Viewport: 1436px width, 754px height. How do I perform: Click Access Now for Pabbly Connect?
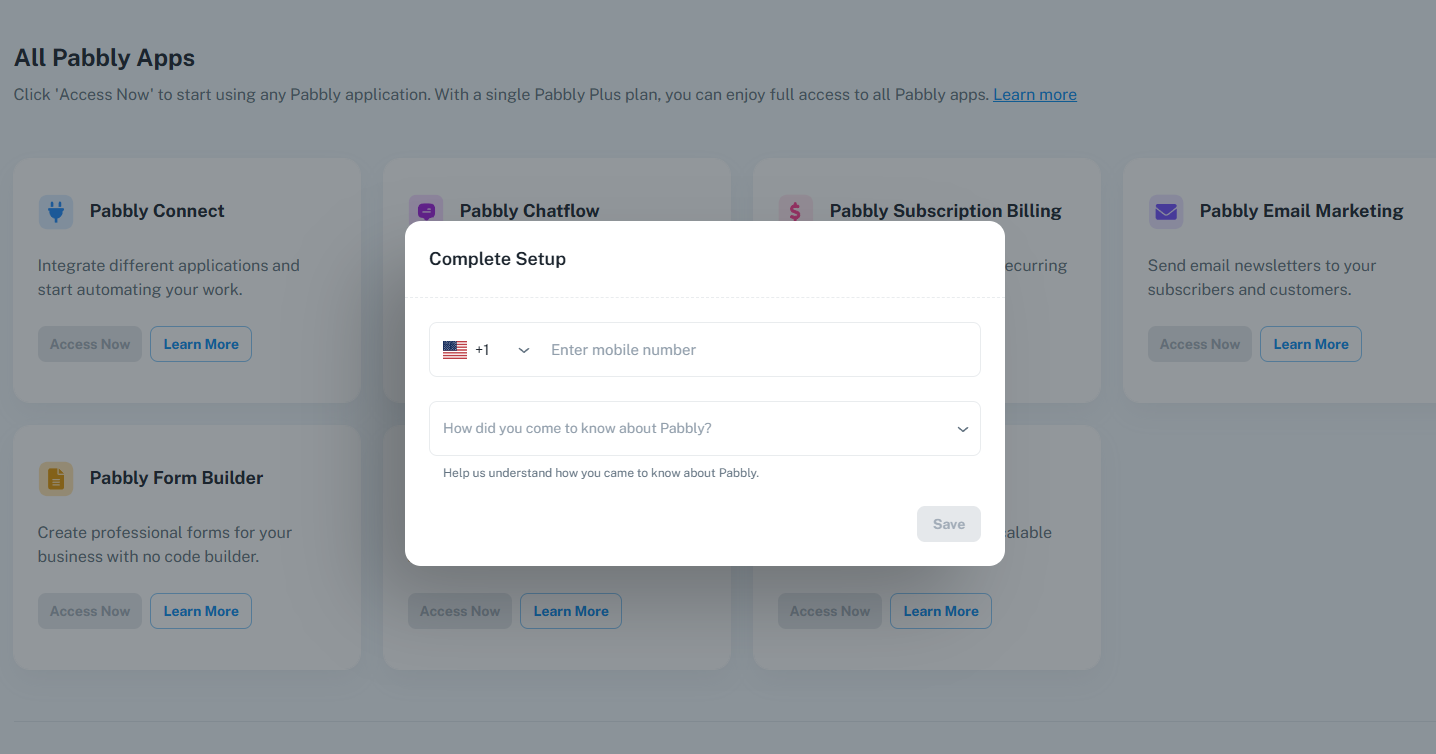pos(90,344)
